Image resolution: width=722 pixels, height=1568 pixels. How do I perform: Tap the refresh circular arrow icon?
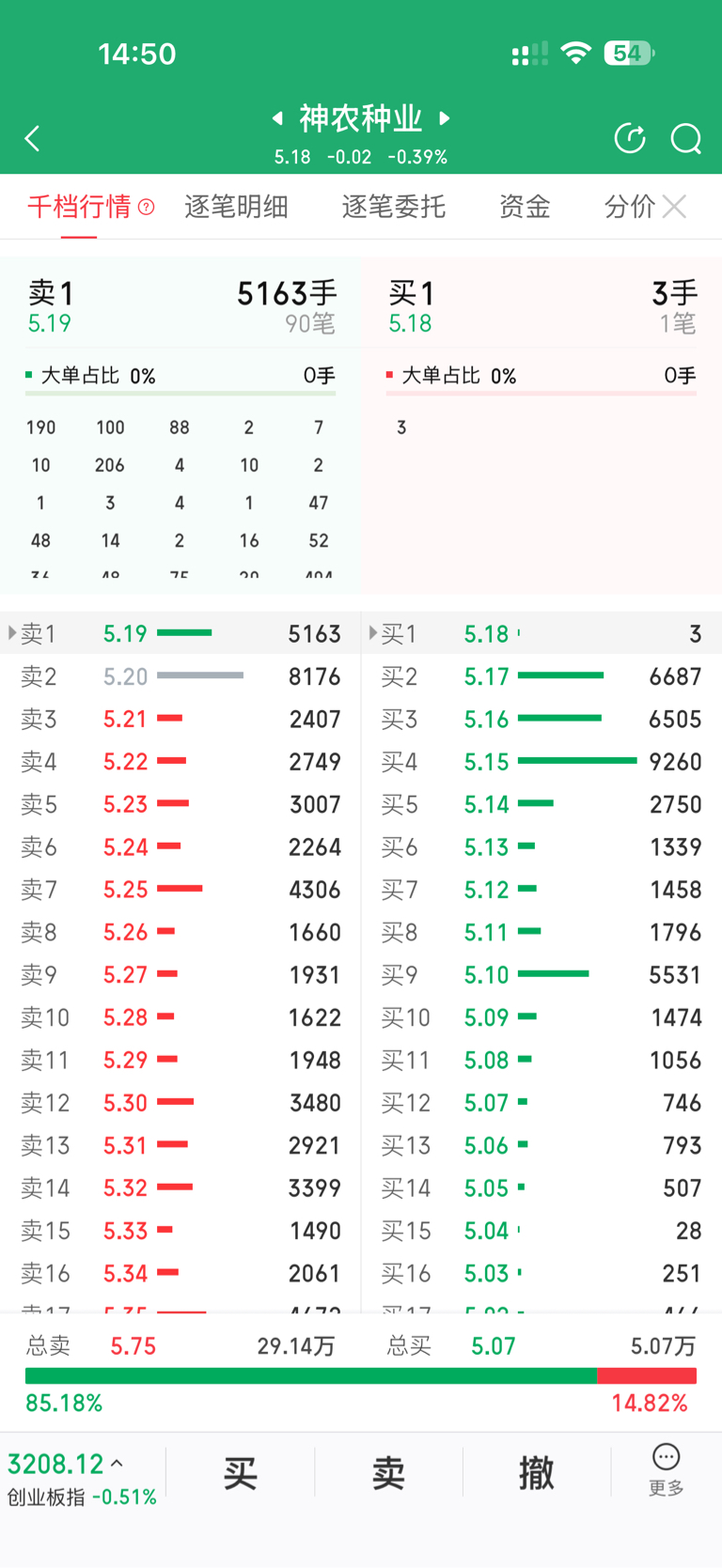tap(630, 138)
